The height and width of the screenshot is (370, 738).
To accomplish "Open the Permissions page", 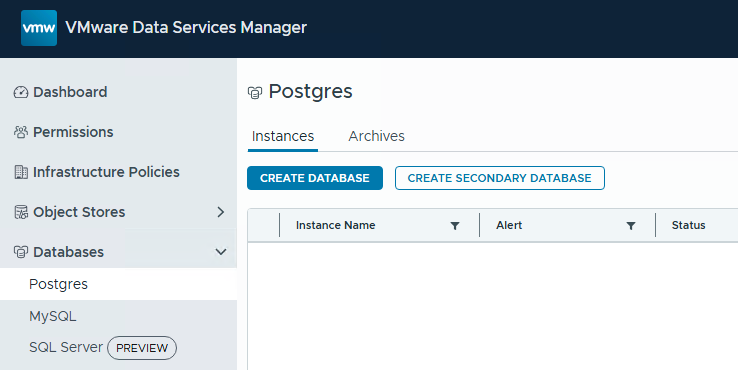I will [73, 132].
